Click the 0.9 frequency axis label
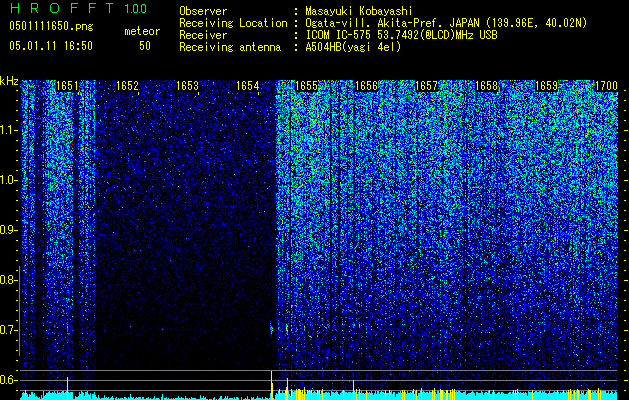The width and height of the screenshot is (629, 400). coord(8,229)
